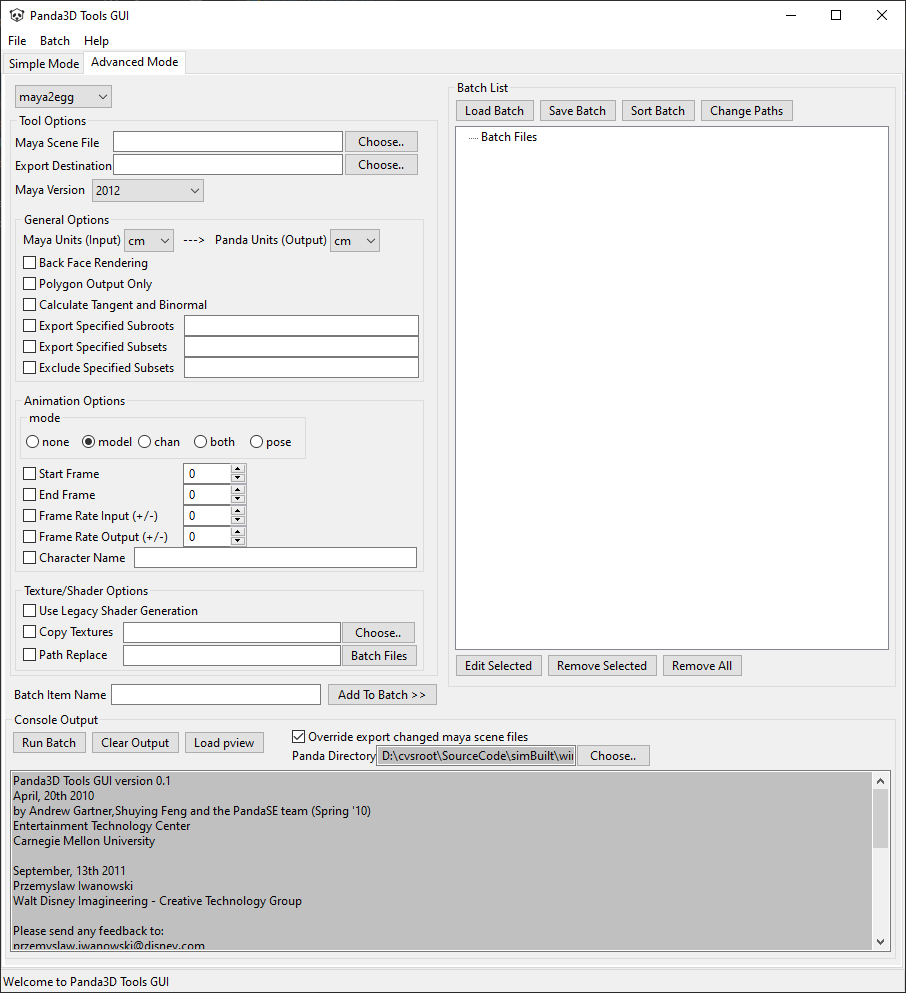Choose a Panda Directory
The image size is (906, 993).
(x=613, y=756)
